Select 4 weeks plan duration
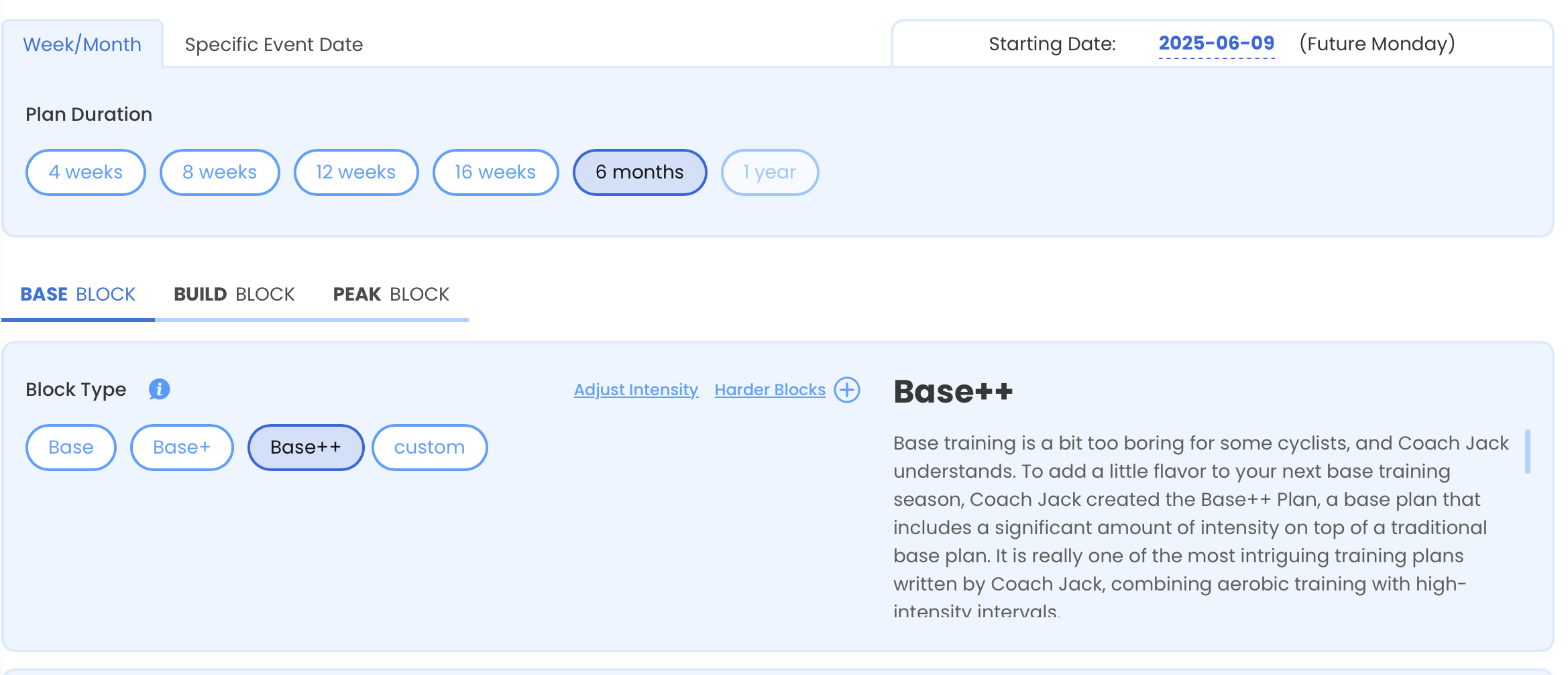The height and width of the screenshot is (675, 1568). pos(86,172)
